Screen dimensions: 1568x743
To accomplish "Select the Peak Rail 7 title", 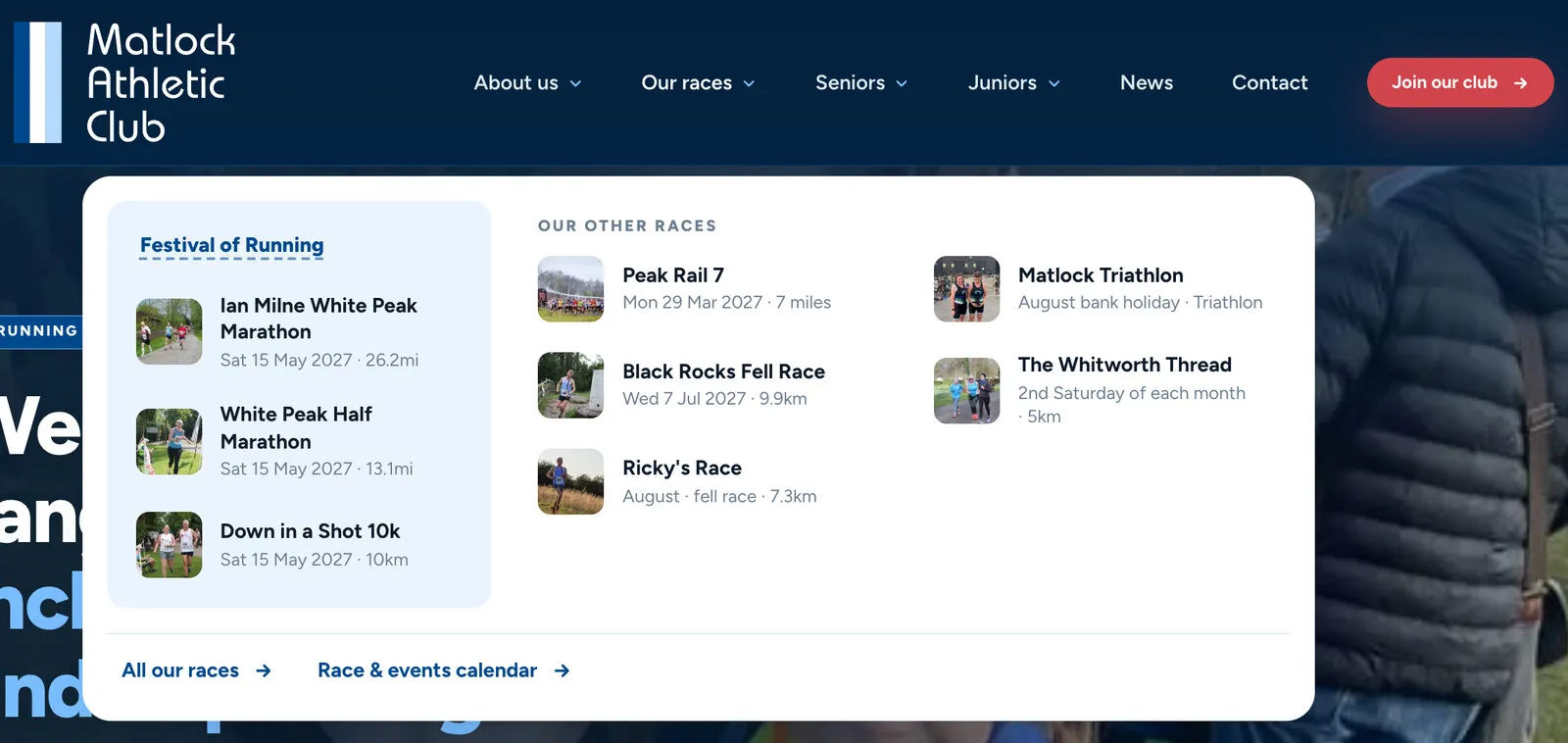I will (x=673, y=275).
